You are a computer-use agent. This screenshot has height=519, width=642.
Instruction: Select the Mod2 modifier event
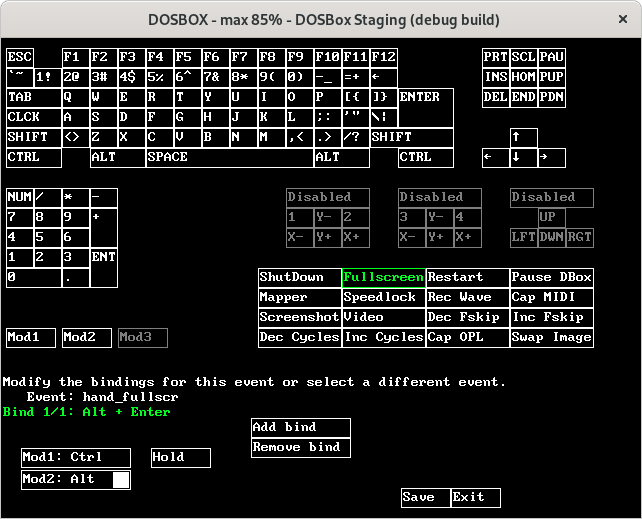click(x=87, y=338)
